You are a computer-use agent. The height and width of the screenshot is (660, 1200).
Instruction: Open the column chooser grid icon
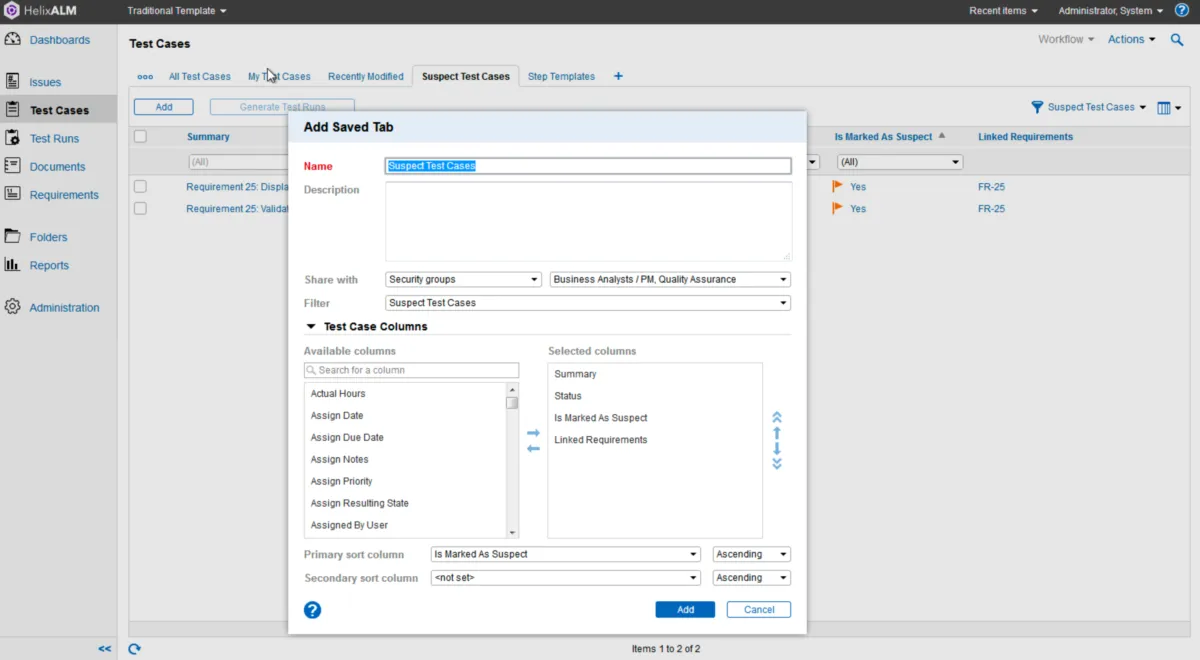(1164, 107)
